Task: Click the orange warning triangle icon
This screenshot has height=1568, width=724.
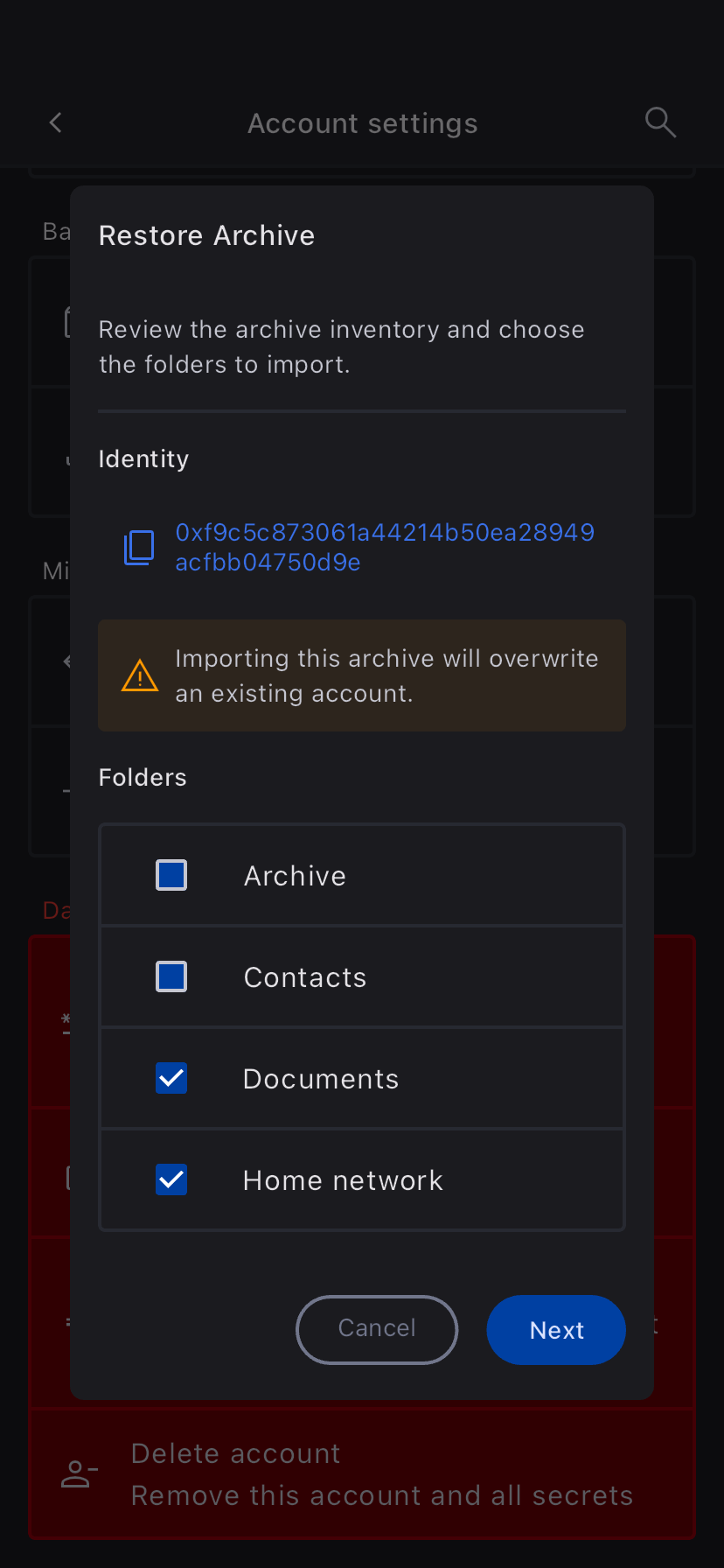Action: point(140,675)
